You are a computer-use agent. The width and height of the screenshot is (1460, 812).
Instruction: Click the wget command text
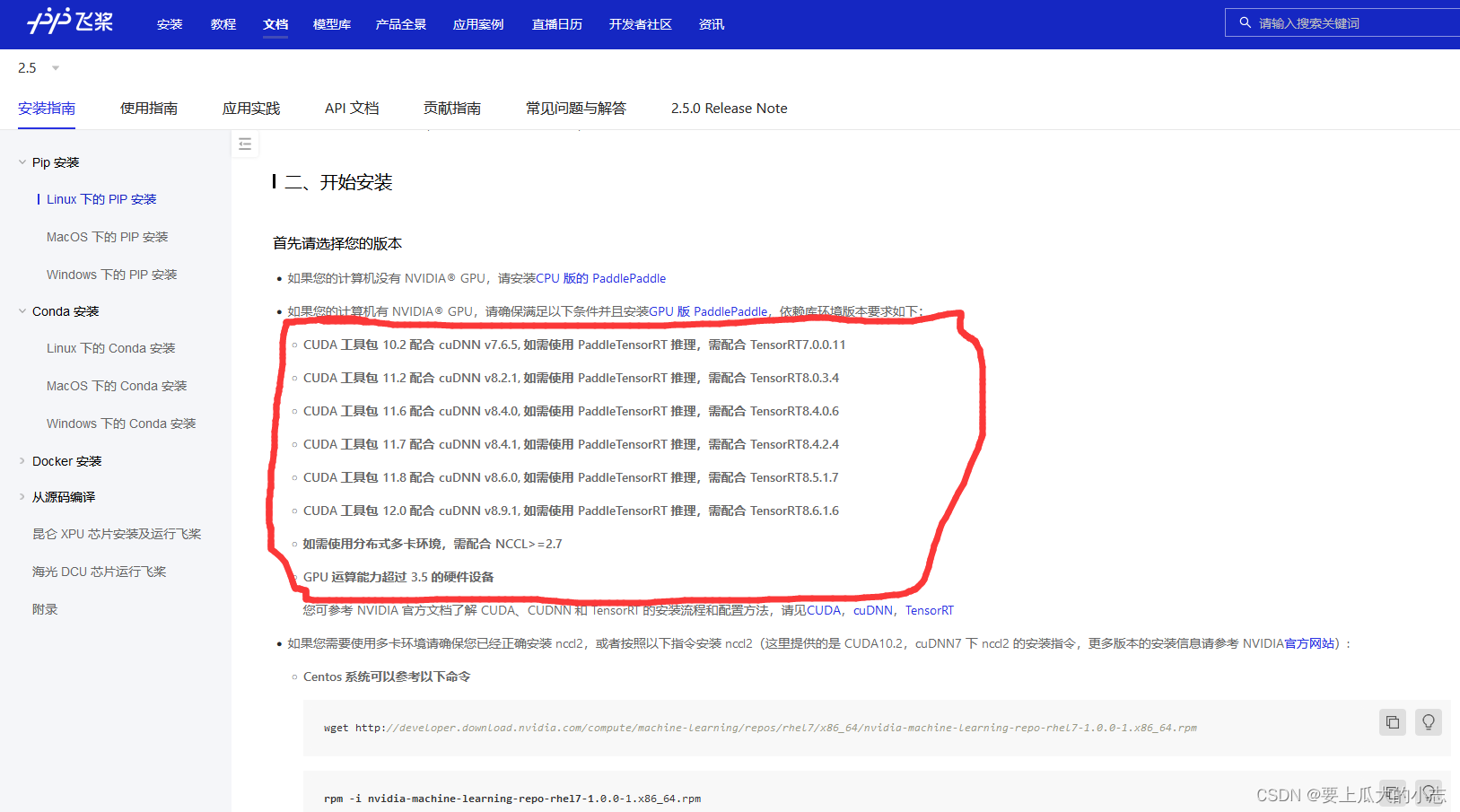pos(760,728)
